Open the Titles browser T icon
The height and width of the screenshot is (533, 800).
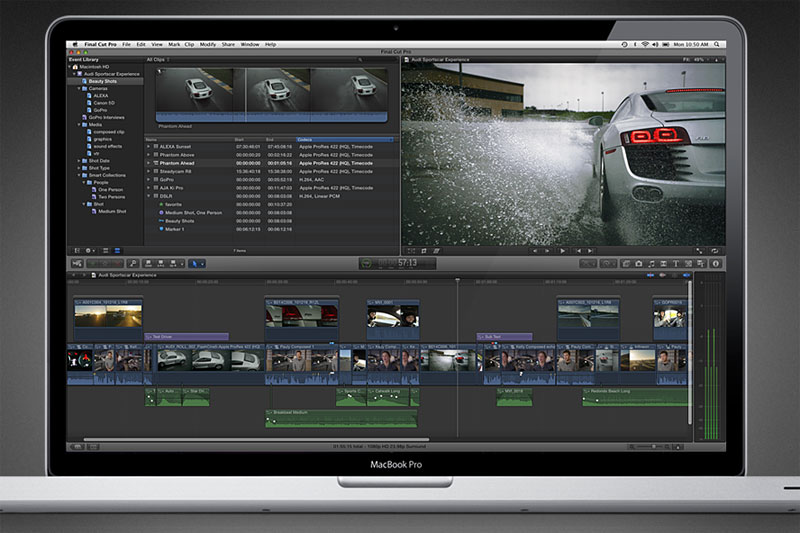[676, 264]
